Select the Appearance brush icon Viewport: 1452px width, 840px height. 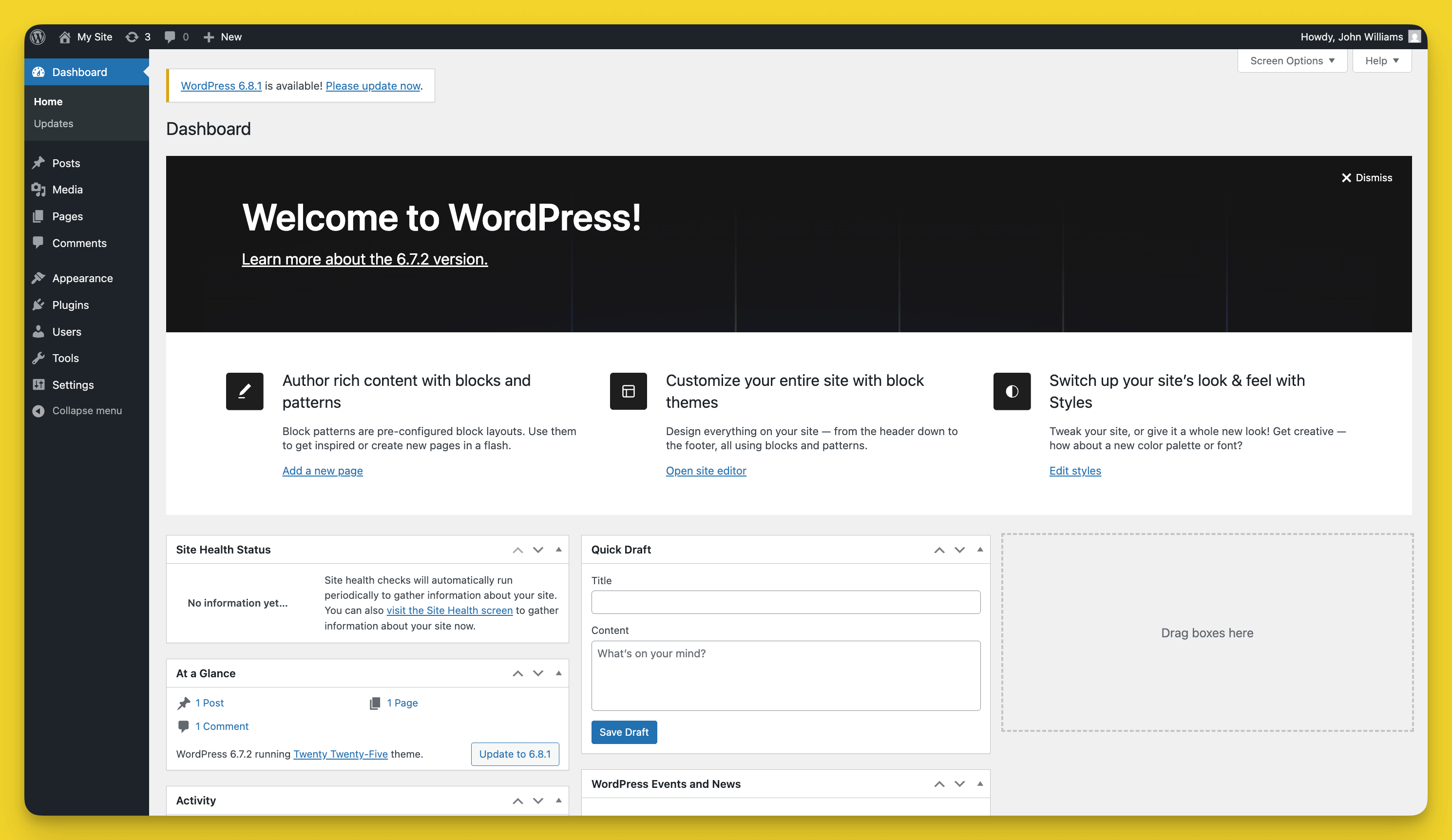click(38, 278)
